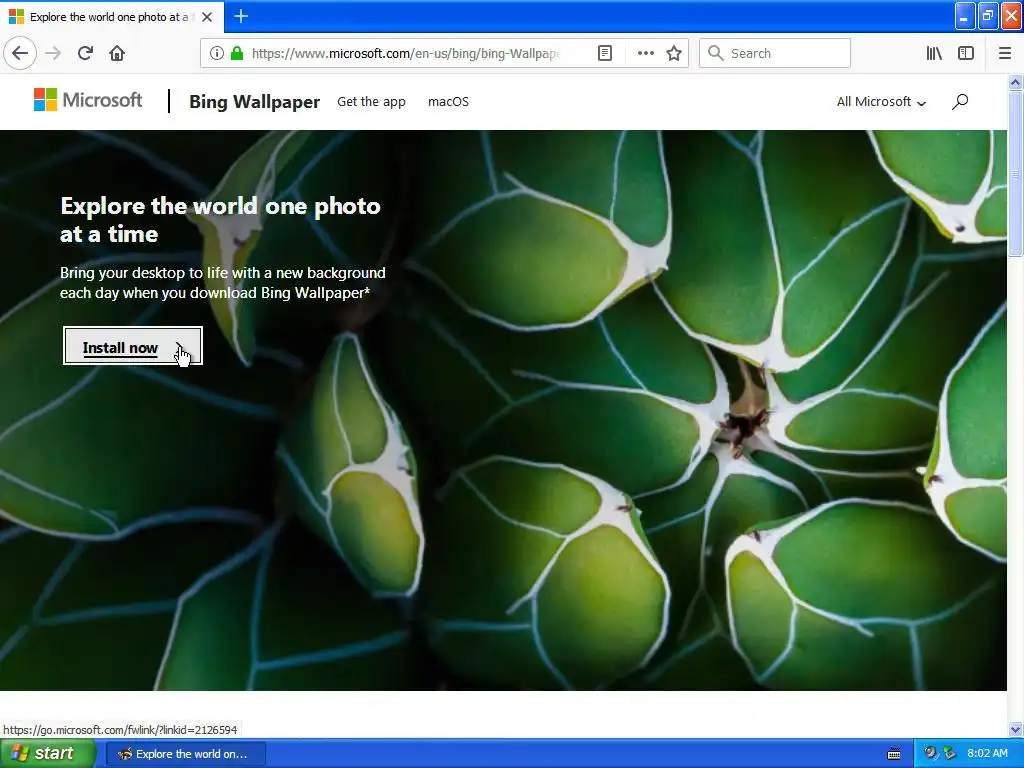Open a new tab with plus button
The height and width of the screenshot is (768, 1024).
(241, 16)
